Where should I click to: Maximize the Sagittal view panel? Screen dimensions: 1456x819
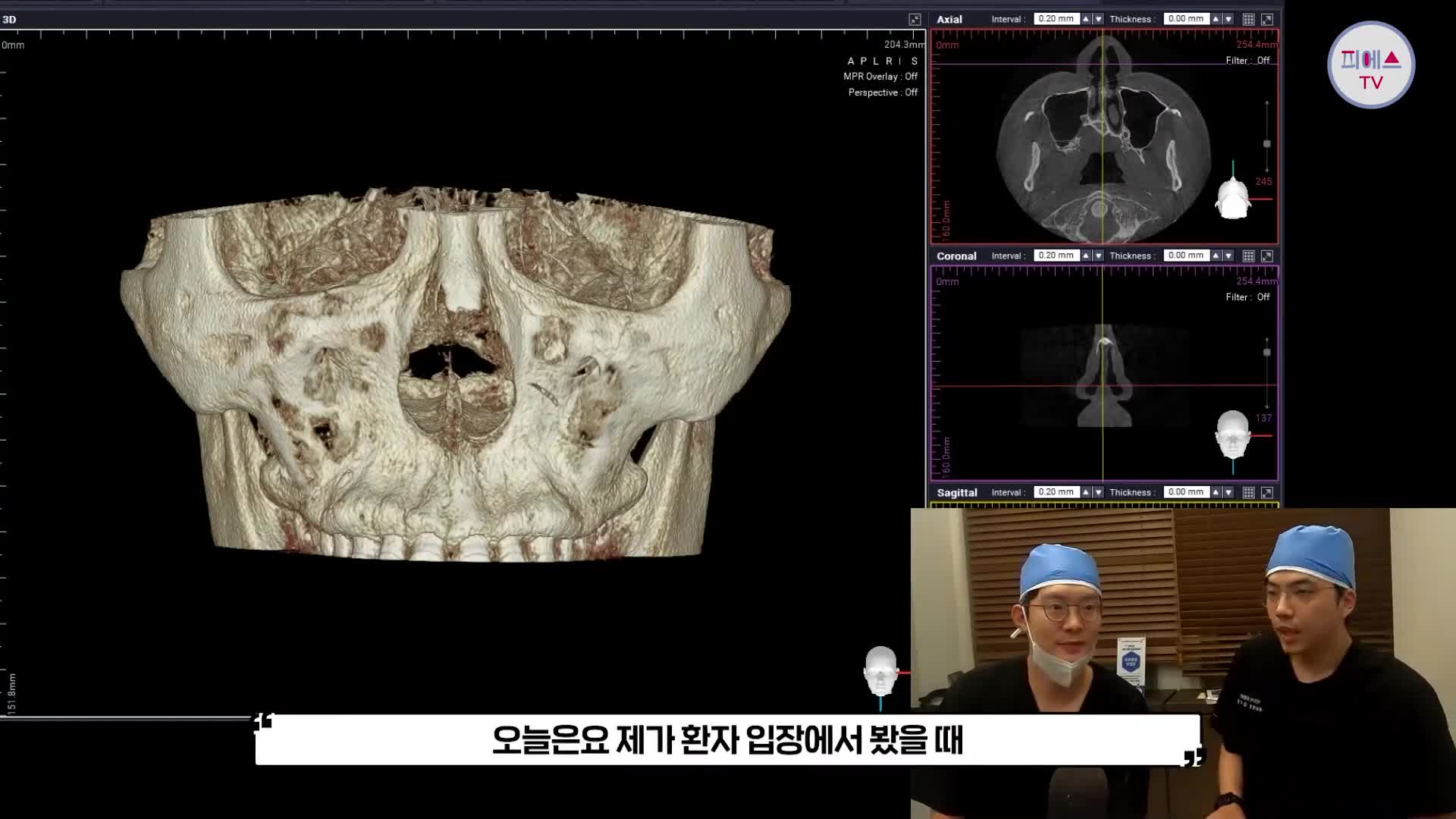1266,493
